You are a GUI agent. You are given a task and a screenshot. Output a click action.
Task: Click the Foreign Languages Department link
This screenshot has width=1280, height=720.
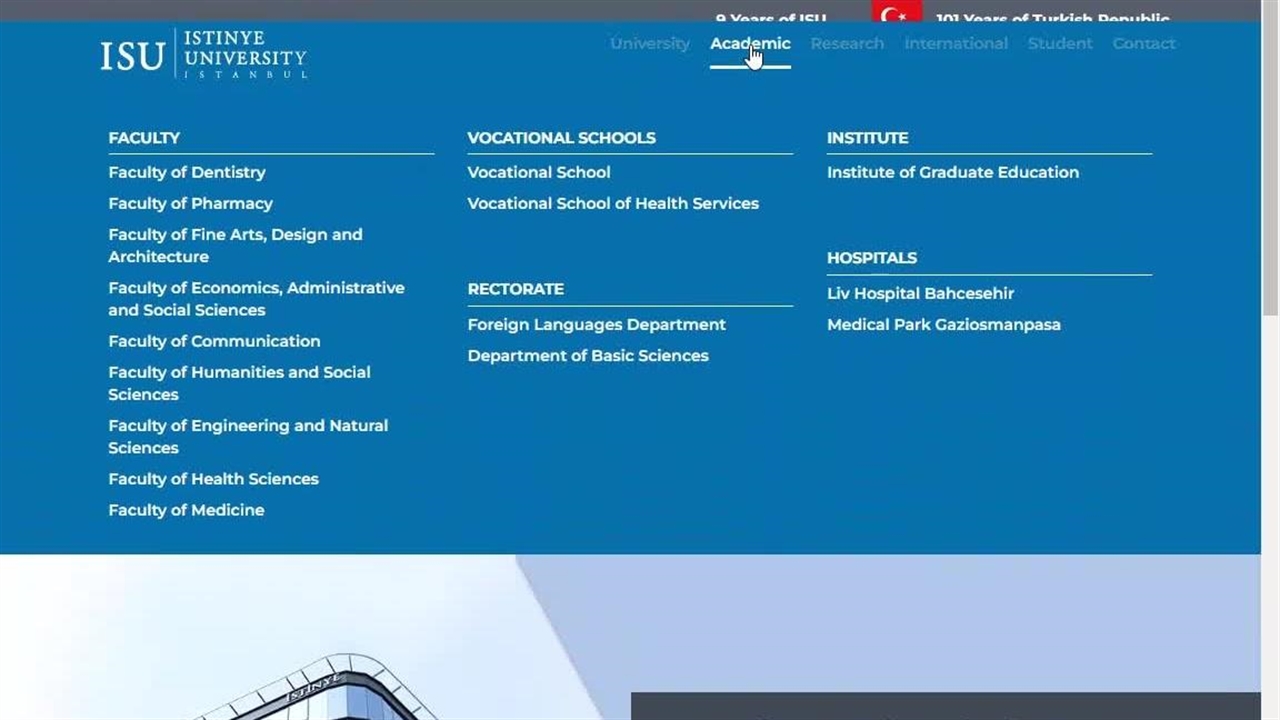click(x=596, y=324)
